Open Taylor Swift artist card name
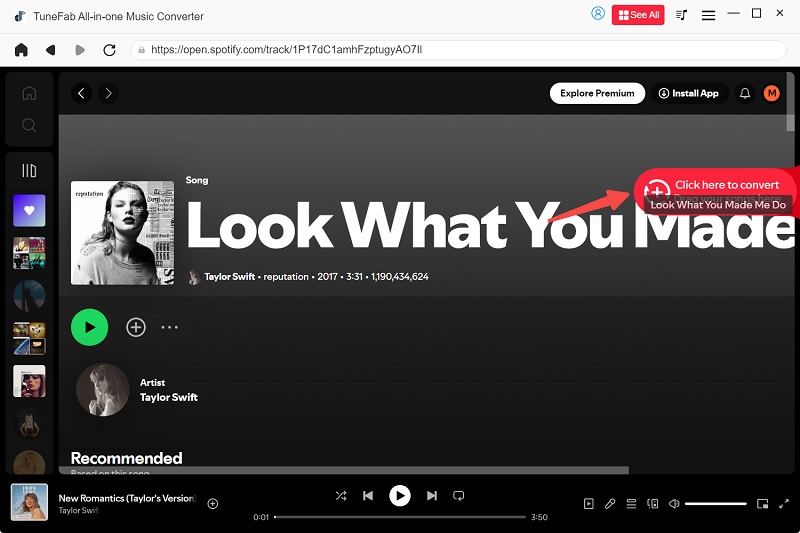The image size is (800, 533). tap(168, 397)
